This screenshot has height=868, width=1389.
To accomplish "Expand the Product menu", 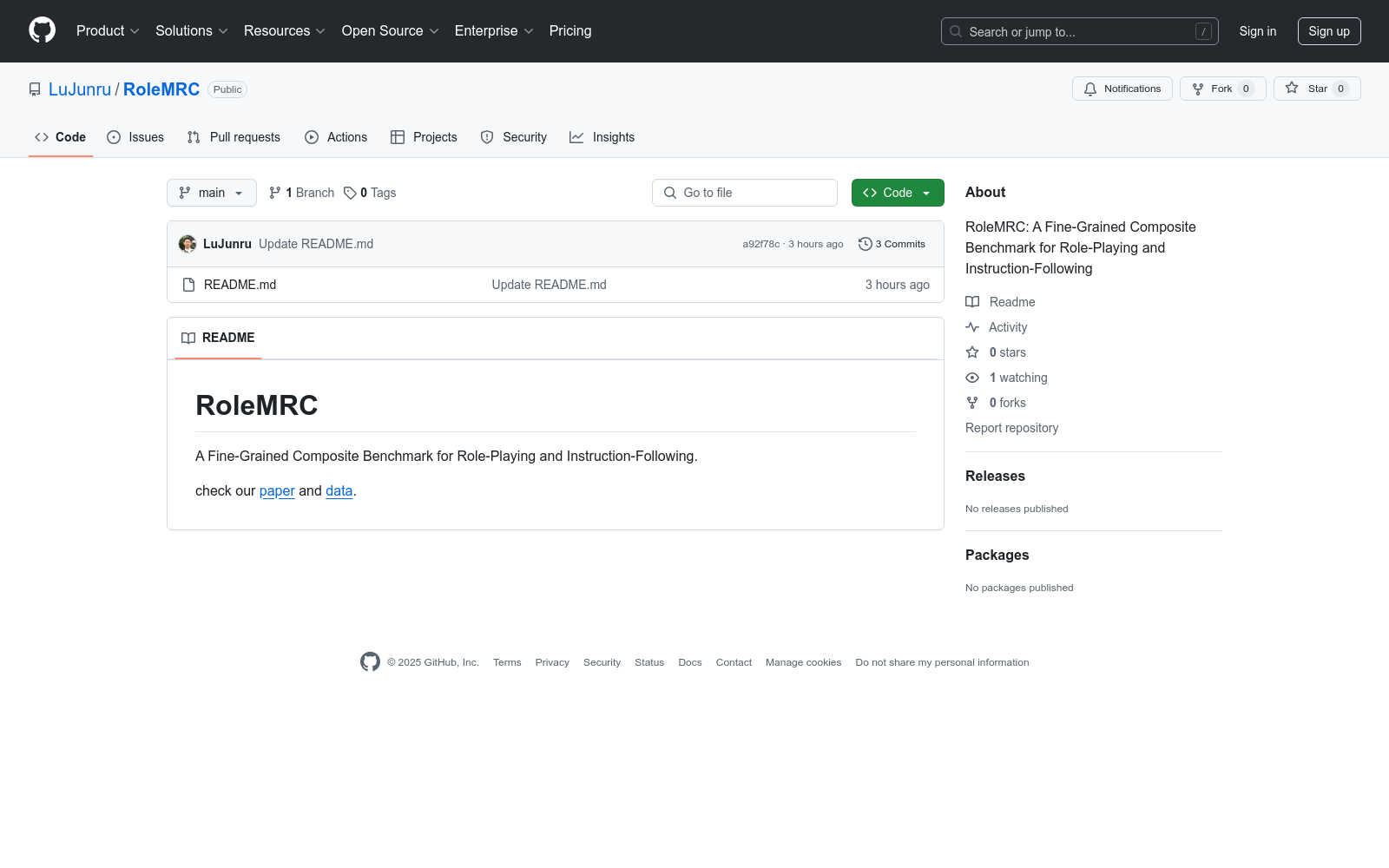I will (108, 30).
